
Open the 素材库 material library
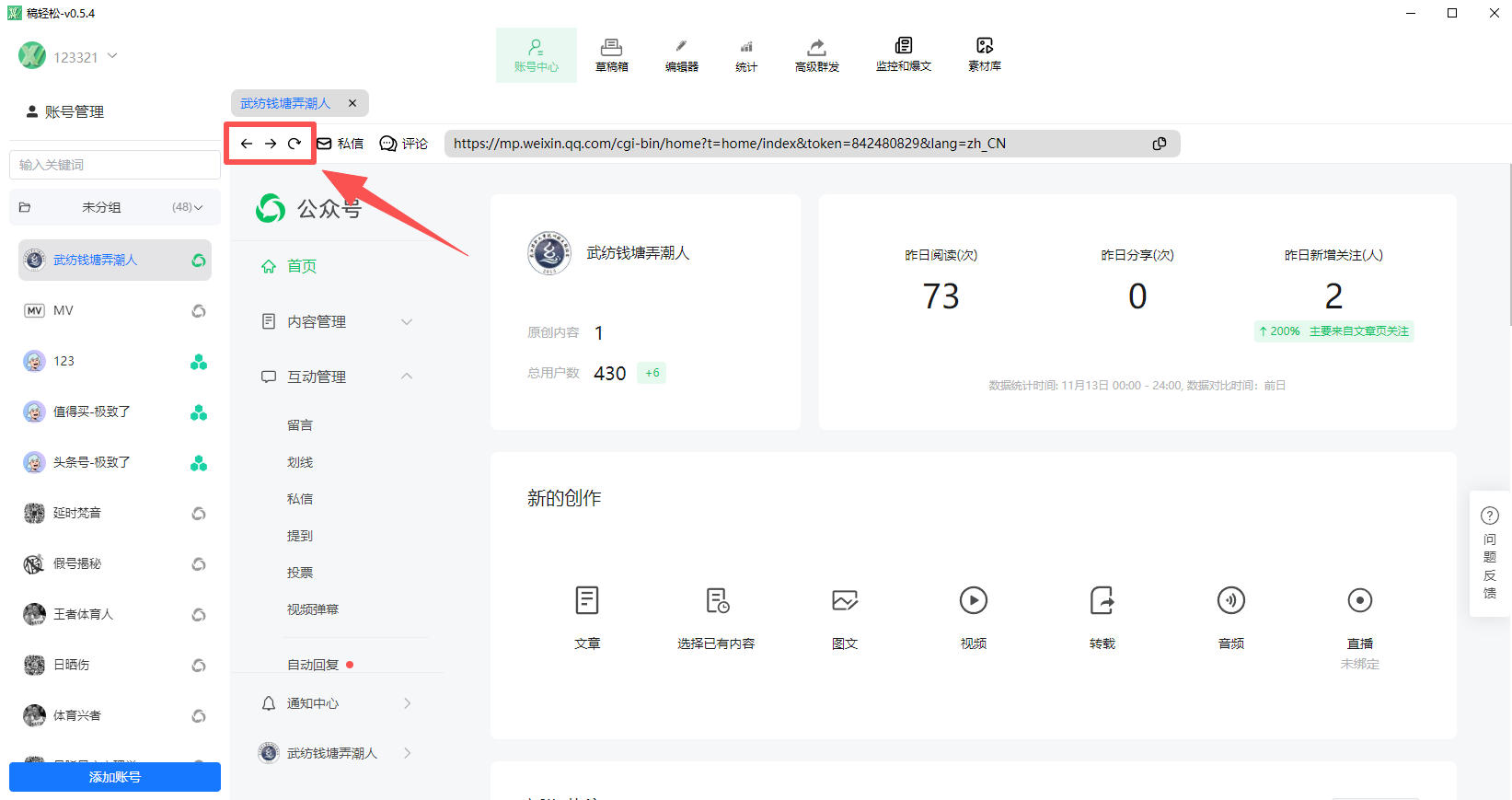pyautogui.click(x=984, y=54)
